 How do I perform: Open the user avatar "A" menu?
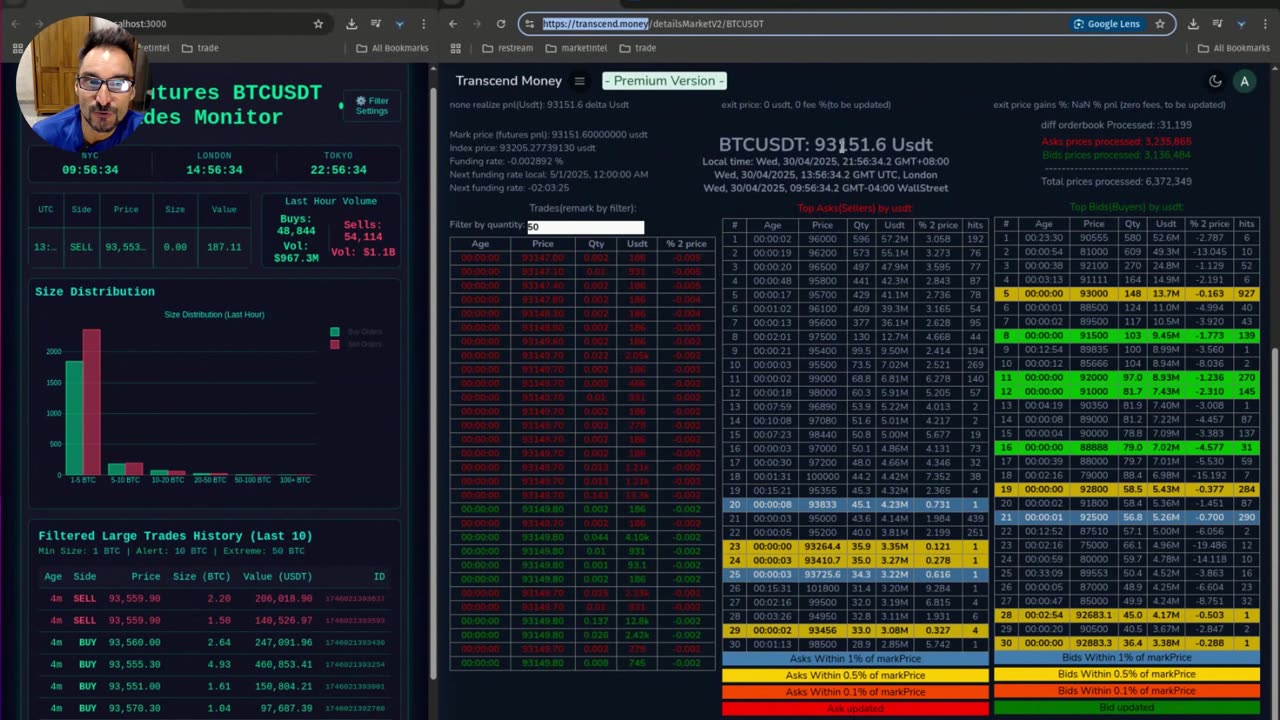click(x=1244, y=82)
